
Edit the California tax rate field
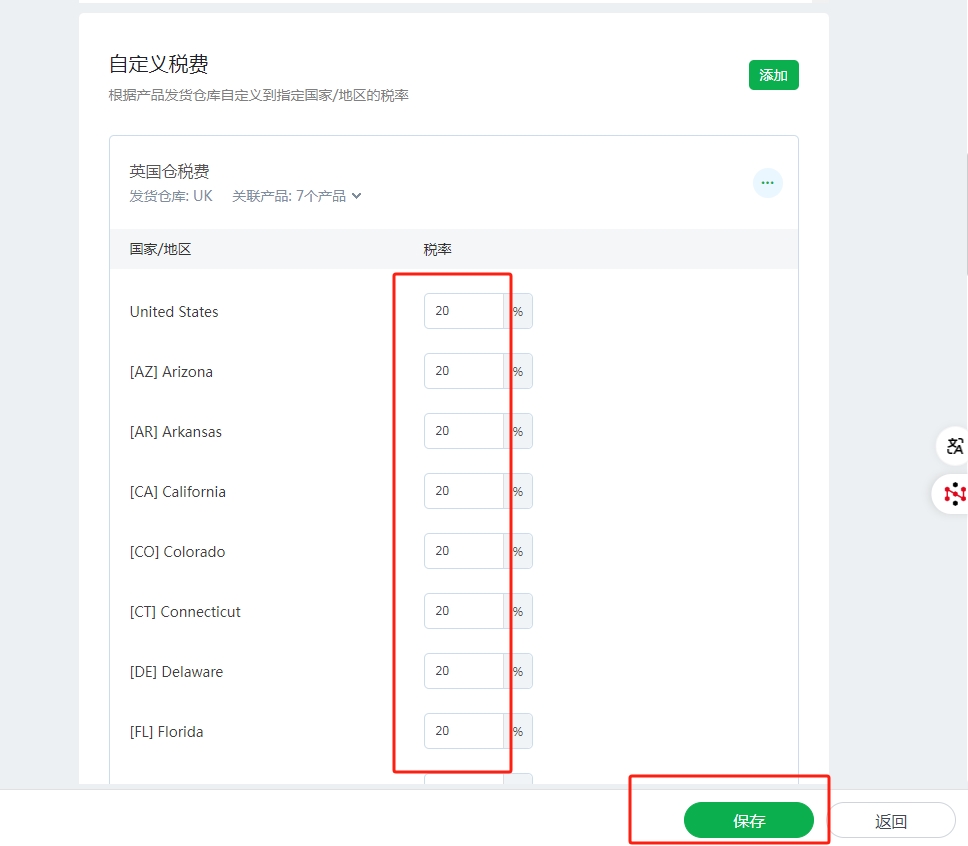(x=464, y=491)
